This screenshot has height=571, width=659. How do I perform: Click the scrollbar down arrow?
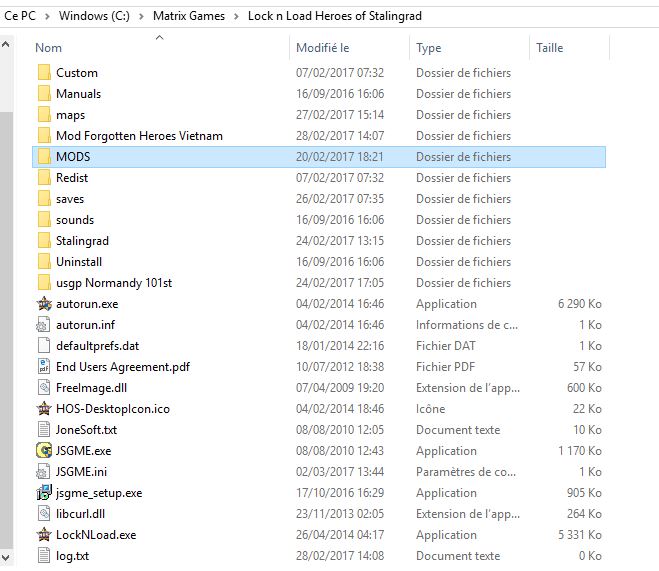click(6, 558)
